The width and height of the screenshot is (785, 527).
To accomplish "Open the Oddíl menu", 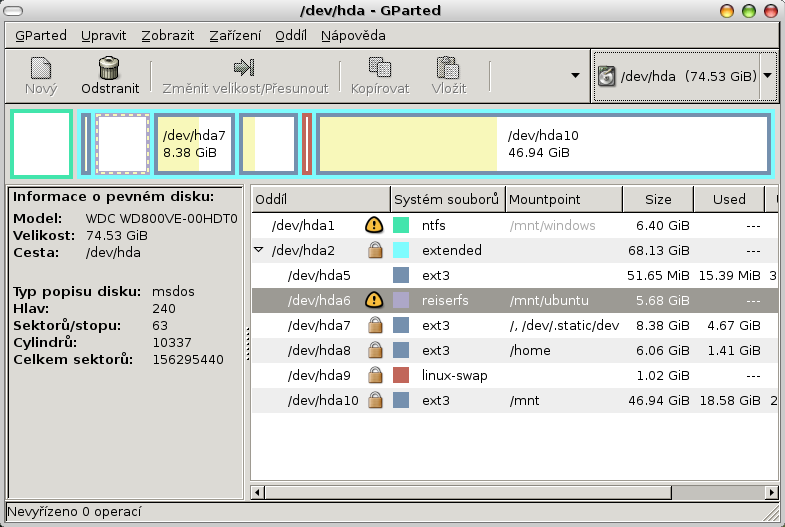I will [291, 36].
